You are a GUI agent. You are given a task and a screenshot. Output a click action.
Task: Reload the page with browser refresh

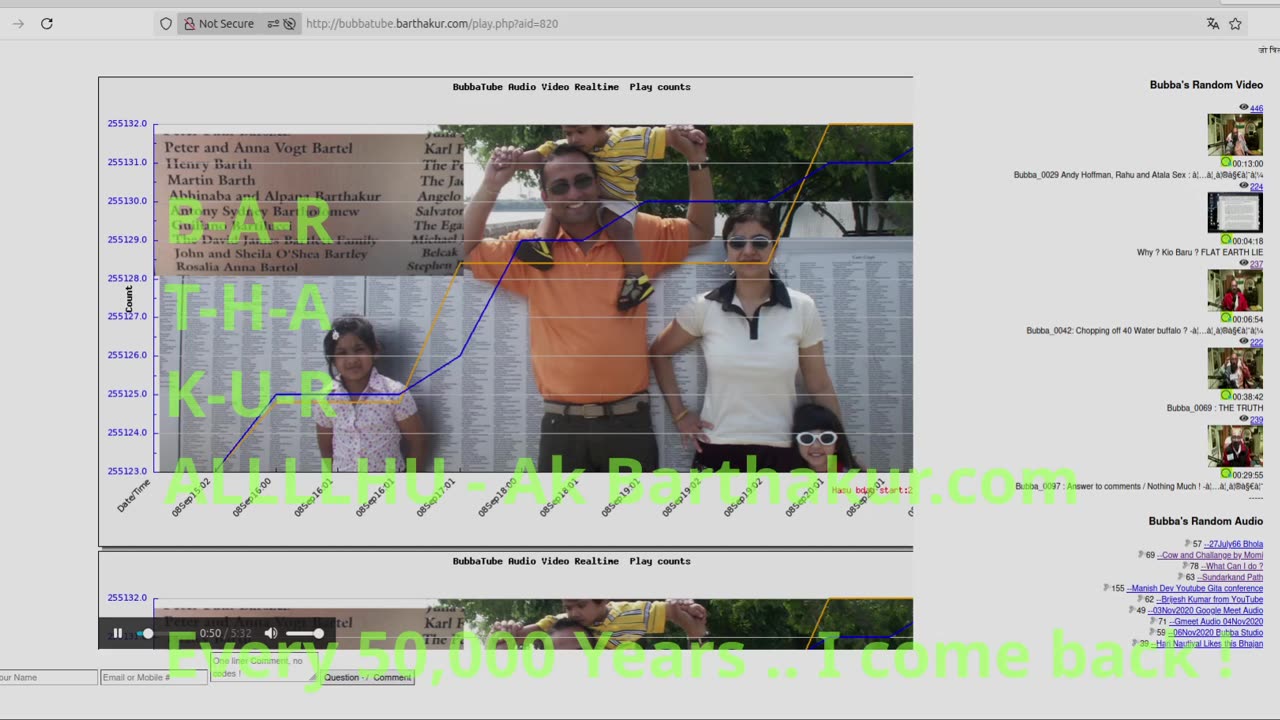(46, 23)
